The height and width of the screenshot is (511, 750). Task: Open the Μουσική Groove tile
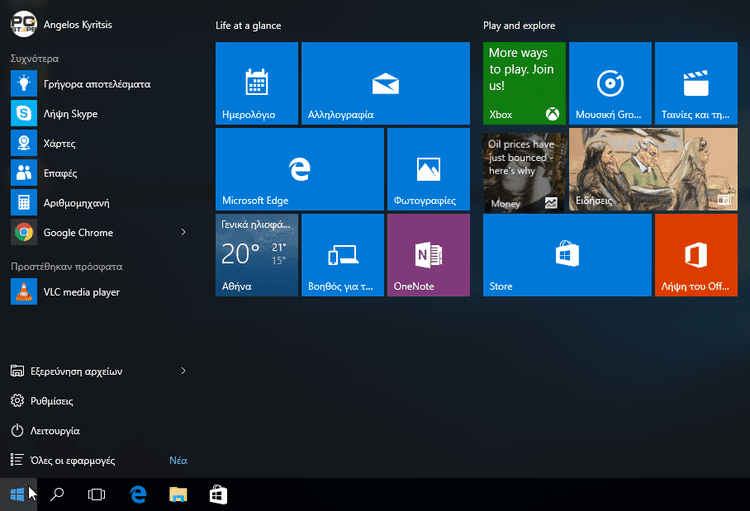point(610,83)
